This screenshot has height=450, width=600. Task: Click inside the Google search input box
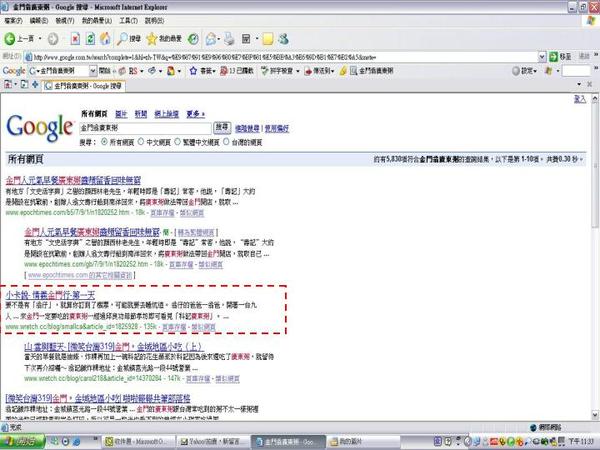coord(145,128)
